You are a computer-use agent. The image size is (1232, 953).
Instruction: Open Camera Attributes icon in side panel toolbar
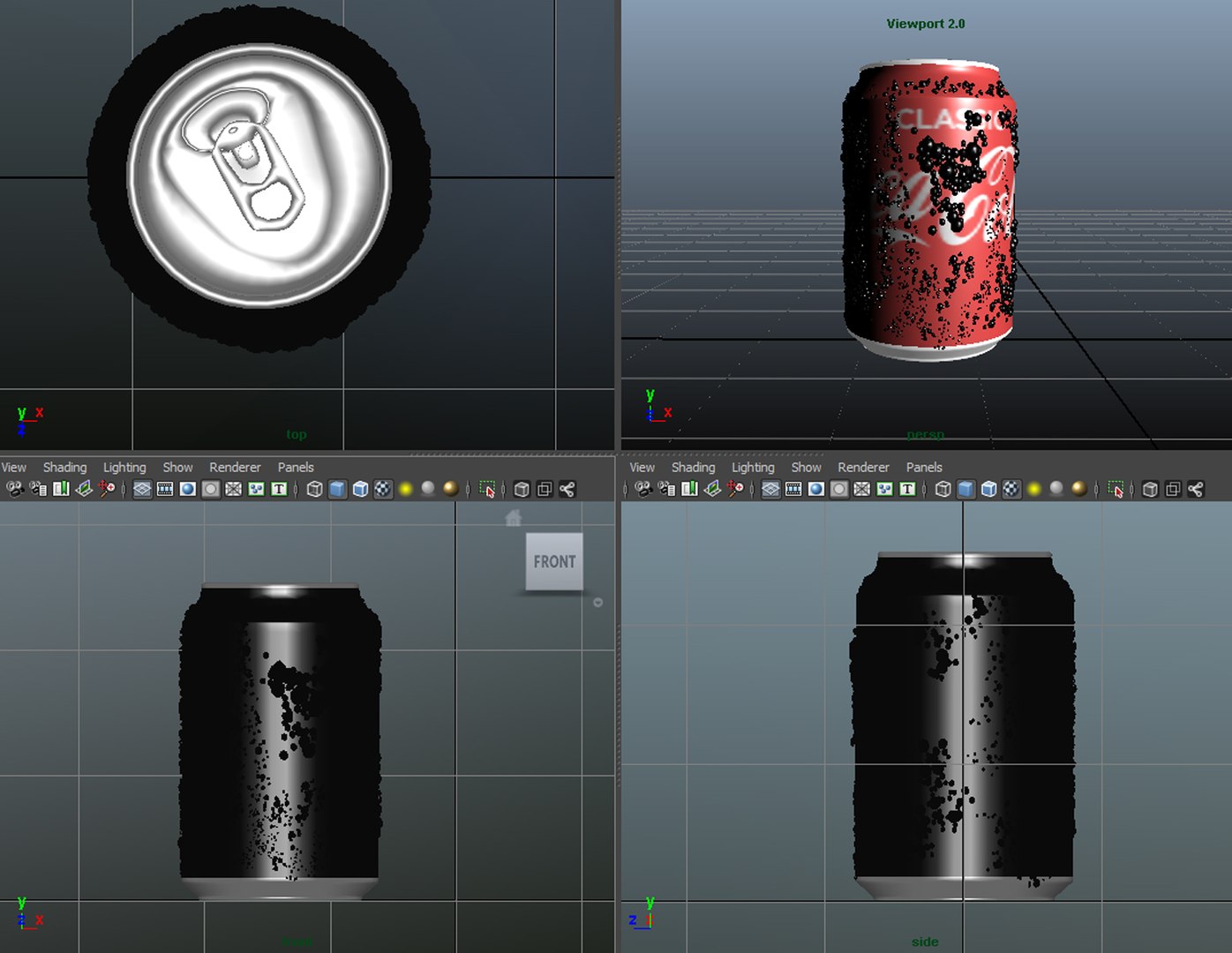[x=666, y=489]
